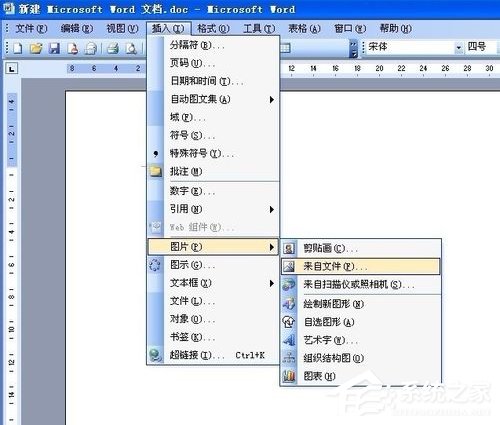500x425 pixels.
Task: Choose 特殊符号(Y)... menu entry
Action: coord(213,153)
